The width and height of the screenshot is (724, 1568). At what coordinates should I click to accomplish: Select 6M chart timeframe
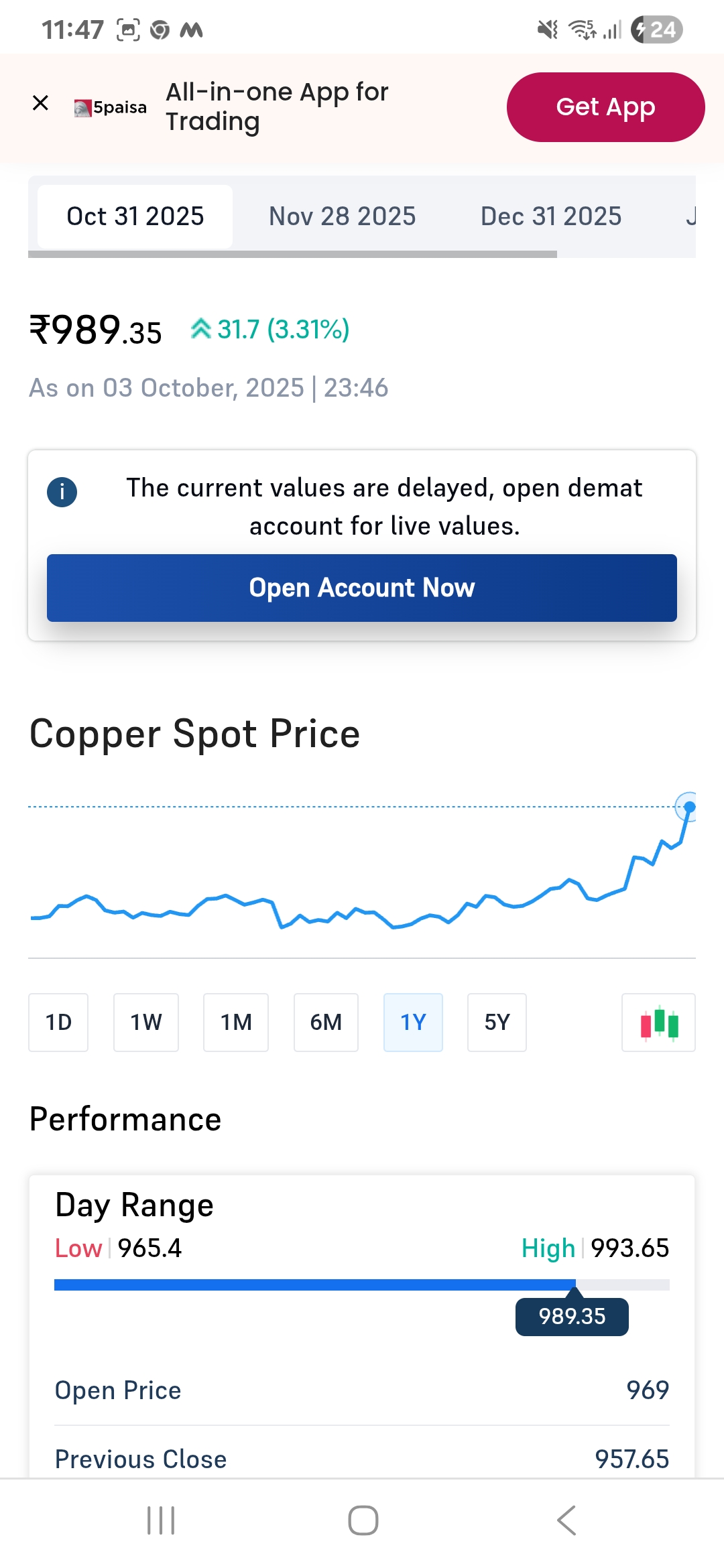click(x=326, y=1023)
